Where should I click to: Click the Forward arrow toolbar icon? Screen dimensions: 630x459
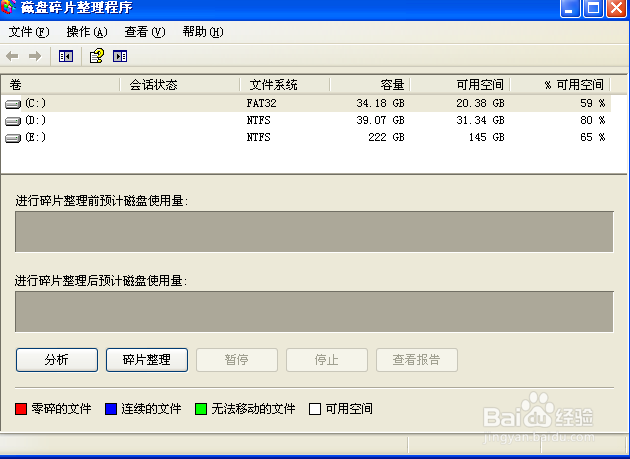[35, 56]
